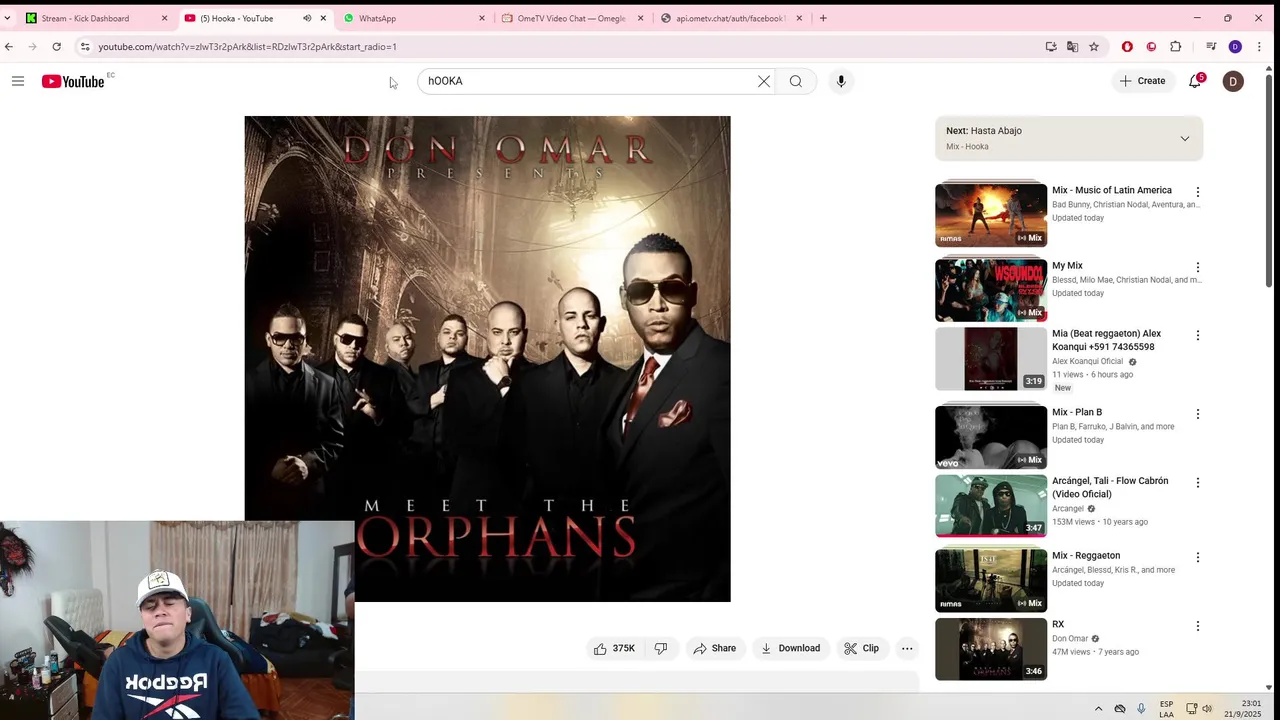This screenshot has width=1280, height=720.
Task: Reload the page in Chrome
Action: tap(57, 46)
